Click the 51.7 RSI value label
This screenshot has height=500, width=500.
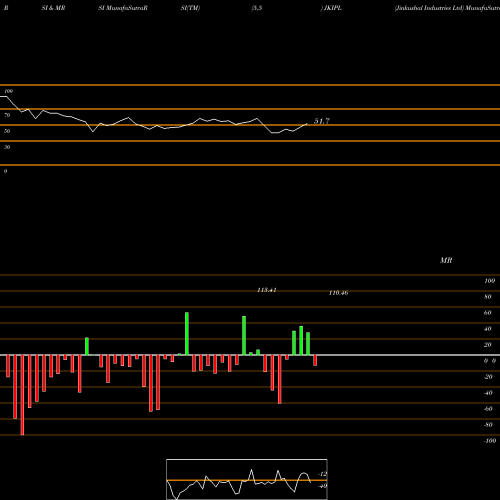pos(322,121)
